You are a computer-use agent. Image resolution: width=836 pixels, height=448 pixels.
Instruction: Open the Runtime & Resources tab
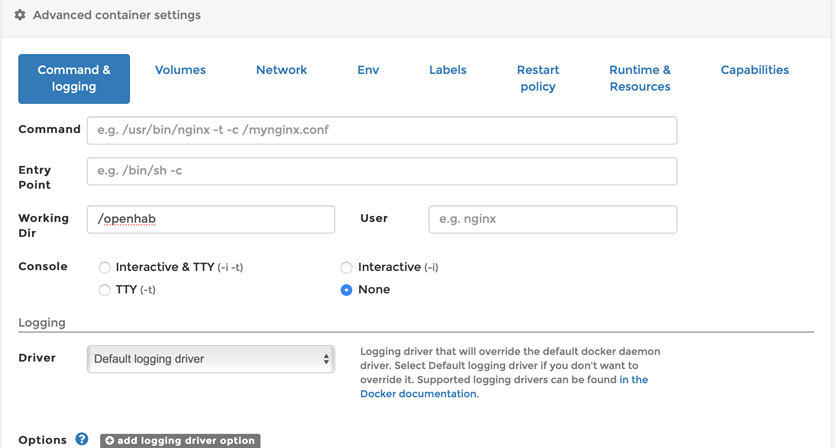click(x=639, y=78)
